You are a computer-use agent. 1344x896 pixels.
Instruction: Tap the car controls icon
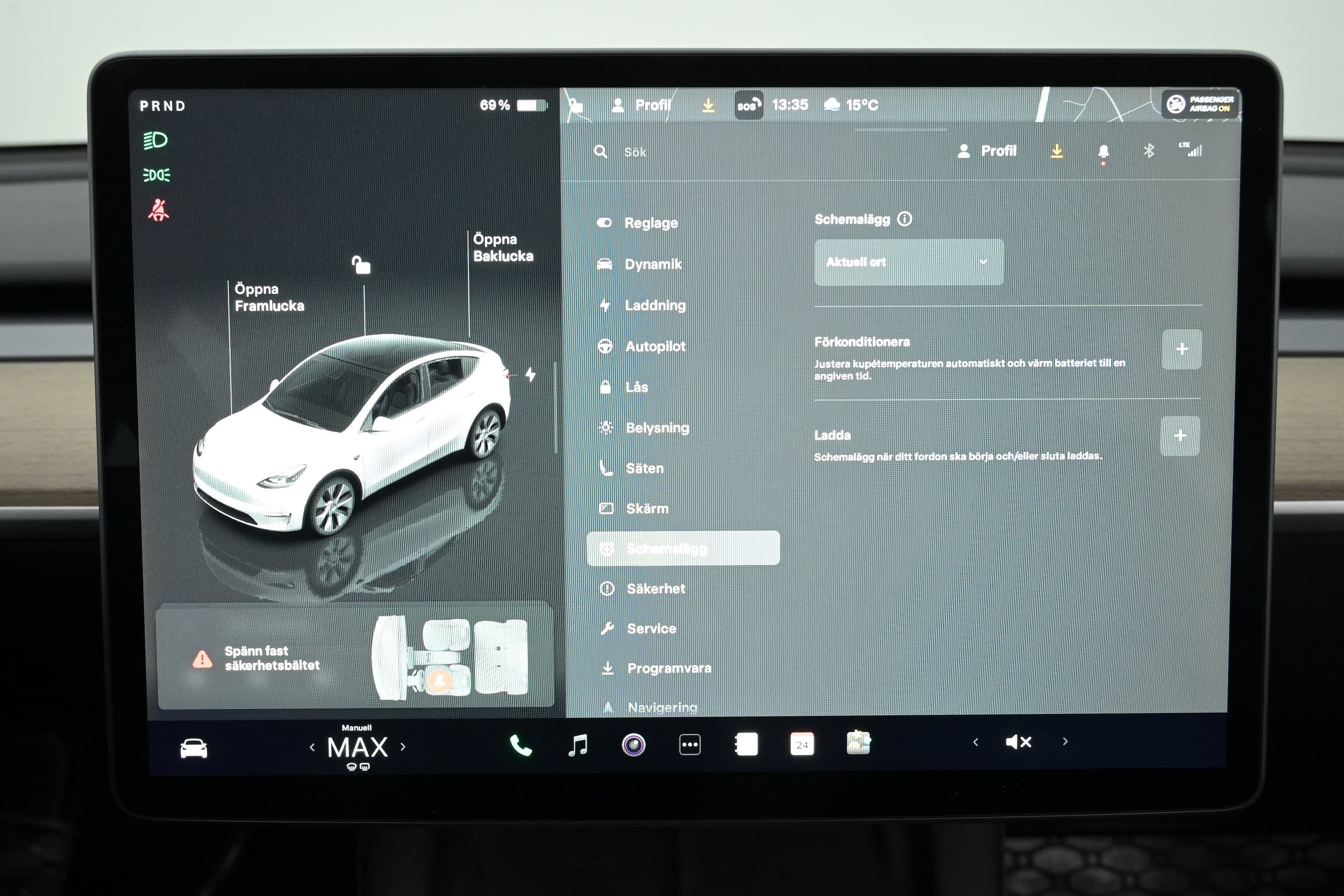[194, 748]
